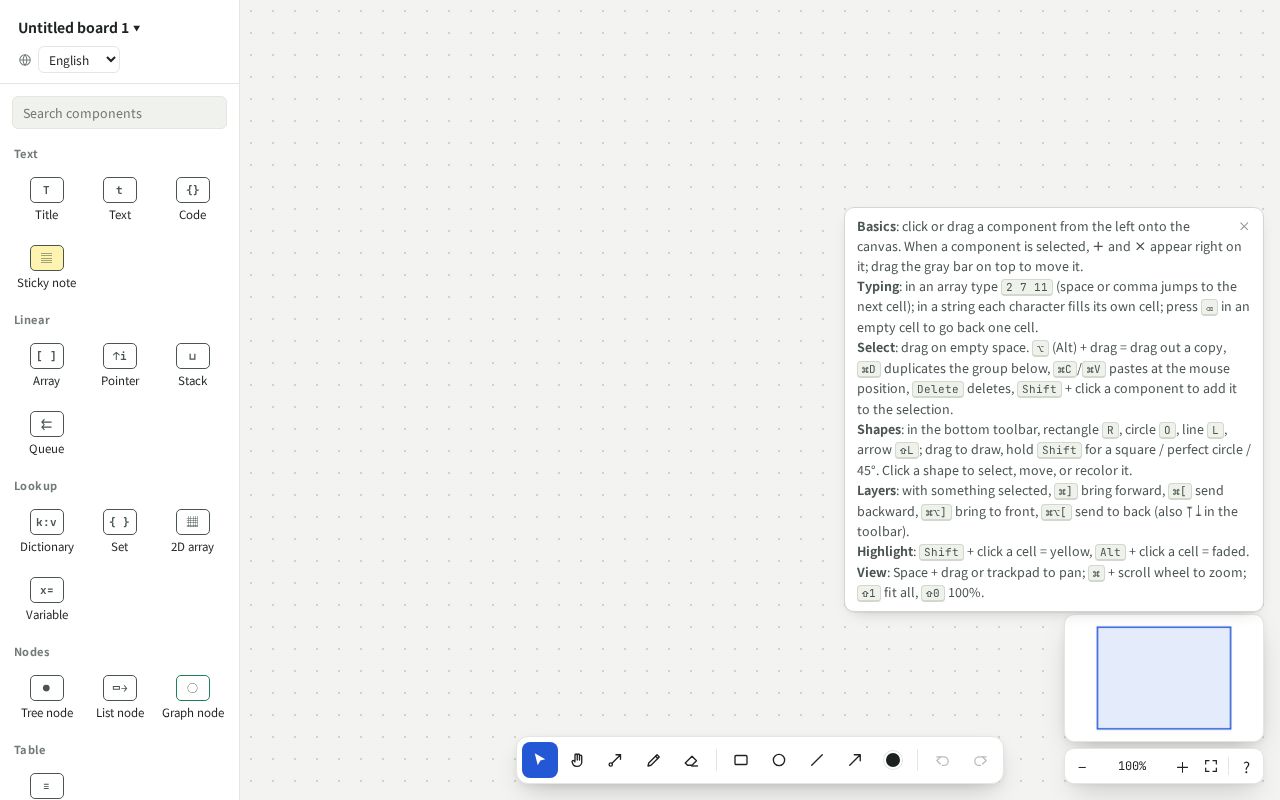Select the Queue component
Screen dimensions: 1280x800
coord(47,434)
